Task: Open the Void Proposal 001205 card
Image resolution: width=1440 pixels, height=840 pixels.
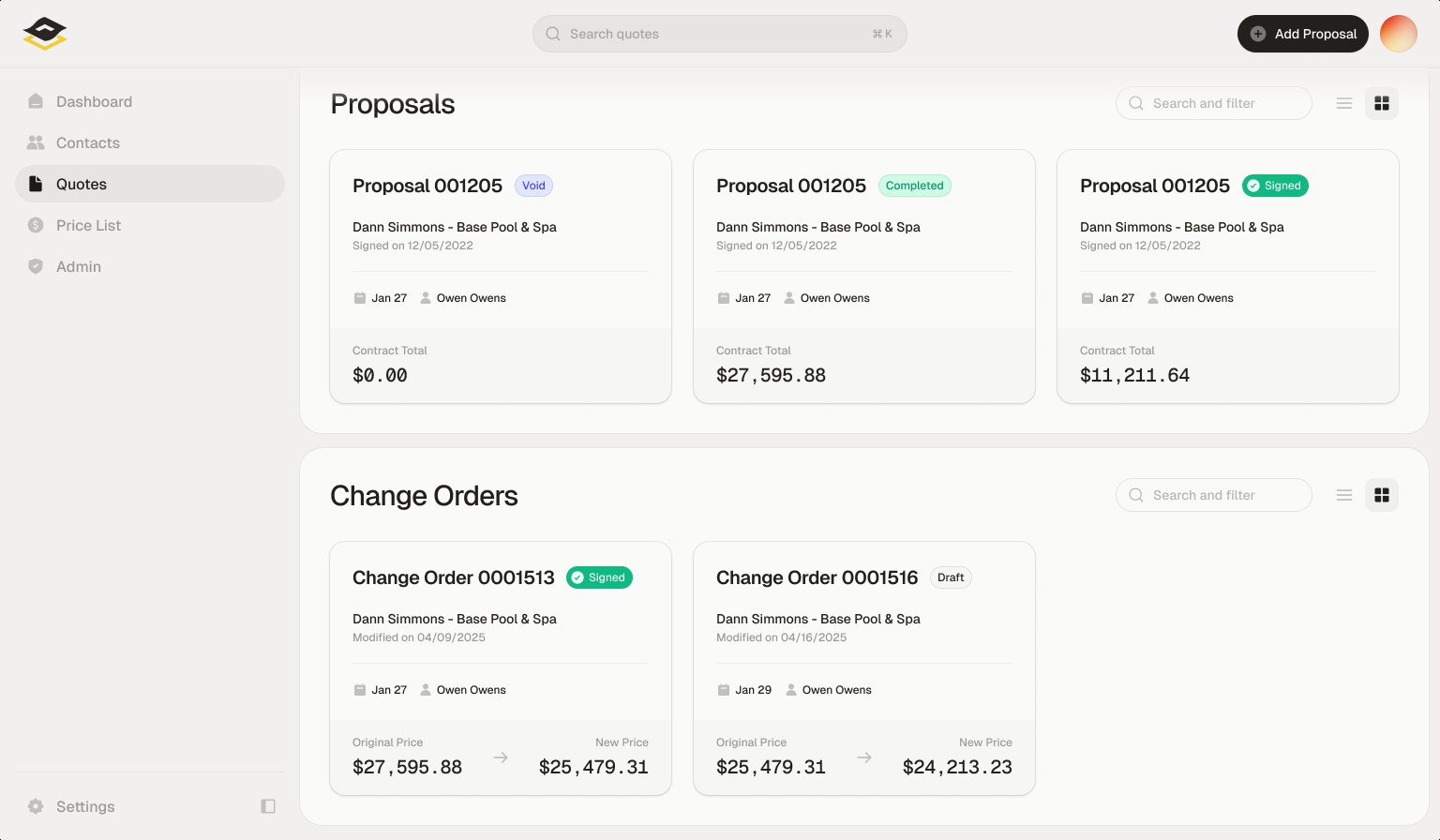Action: pyautogui.click(x=501, y=277)
